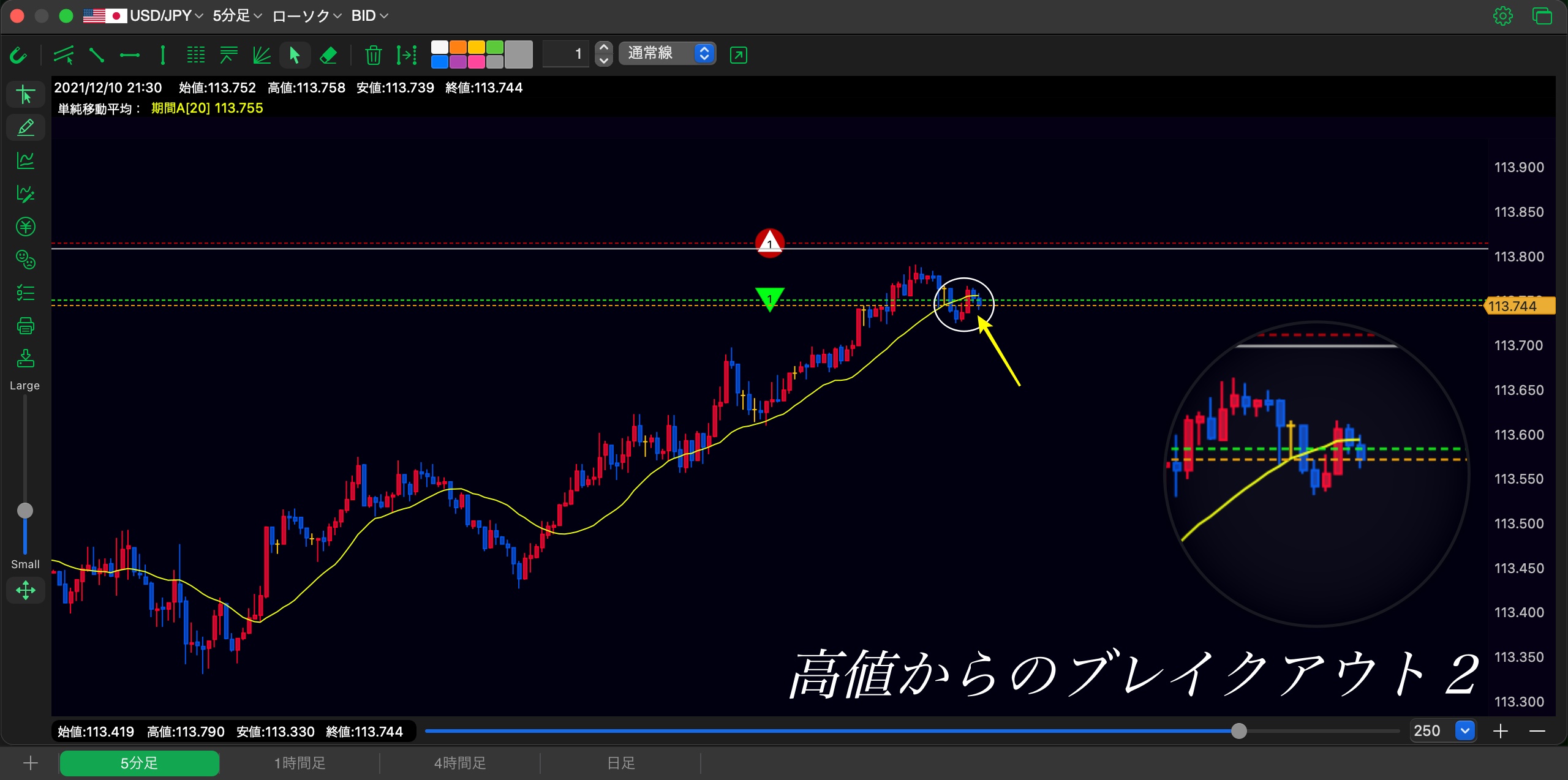Image resolution: width=1568 pixels, height=780 pixels.
Task: Switch to the 1時間足 tab
Action: [x=300, y=763]
